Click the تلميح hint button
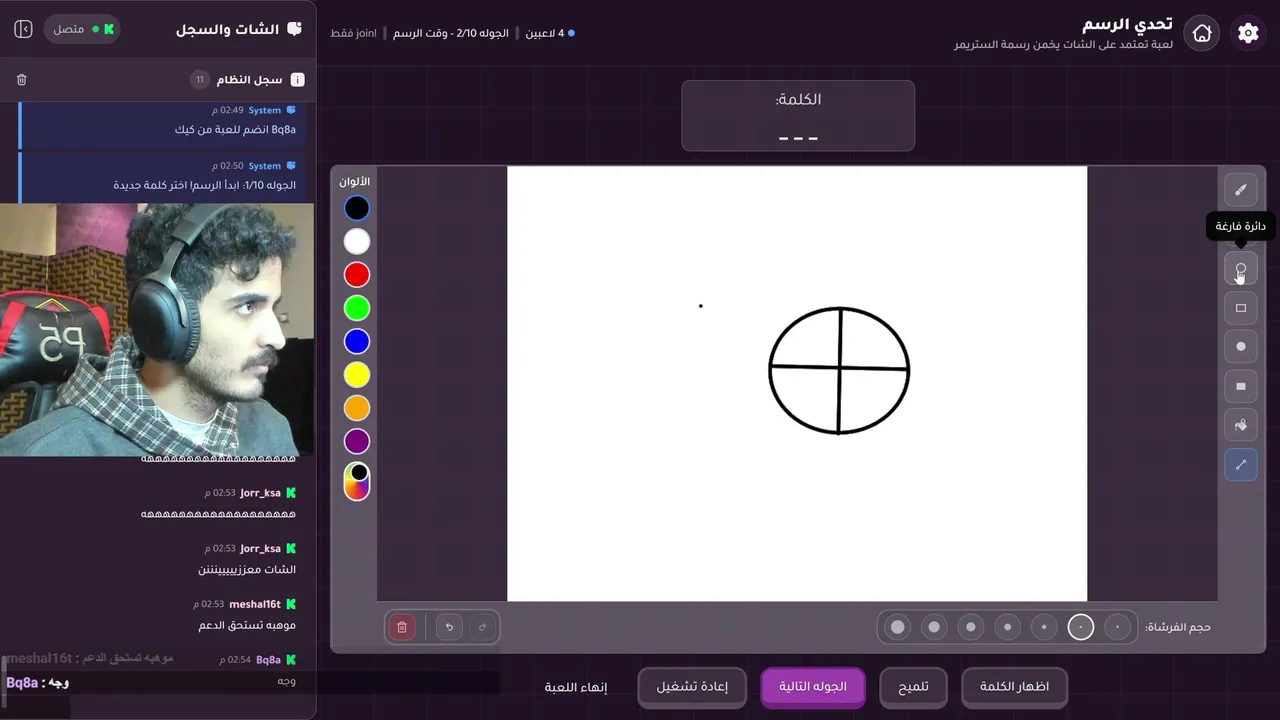The image size is (1280, 720). click(x=912, y=687)
